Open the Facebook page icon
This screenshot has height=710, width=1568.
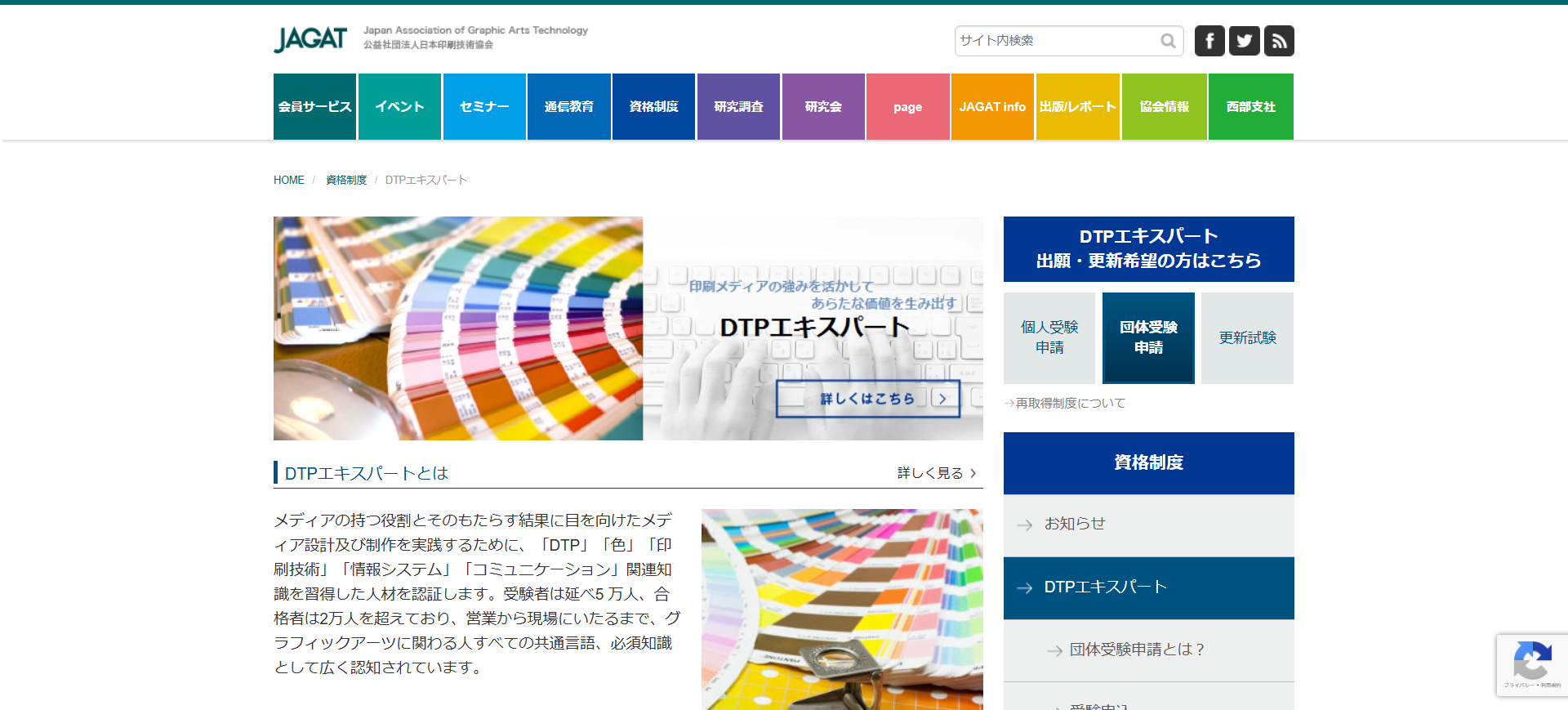point(1209,41)
